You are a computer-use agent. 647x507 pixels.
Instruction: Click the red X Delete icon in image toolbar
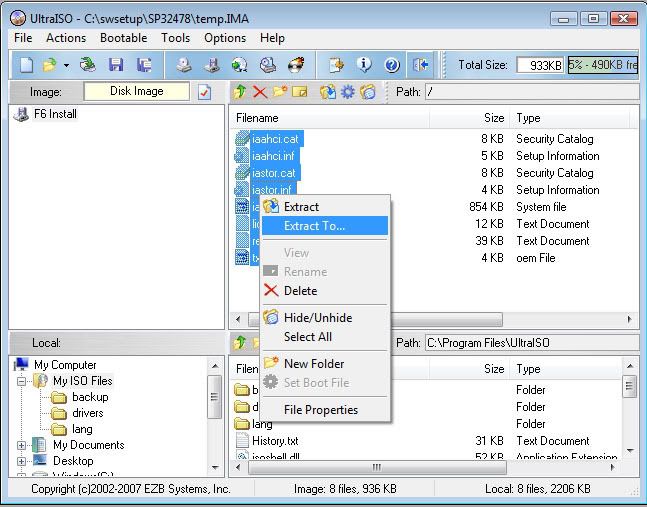[260, 92]
